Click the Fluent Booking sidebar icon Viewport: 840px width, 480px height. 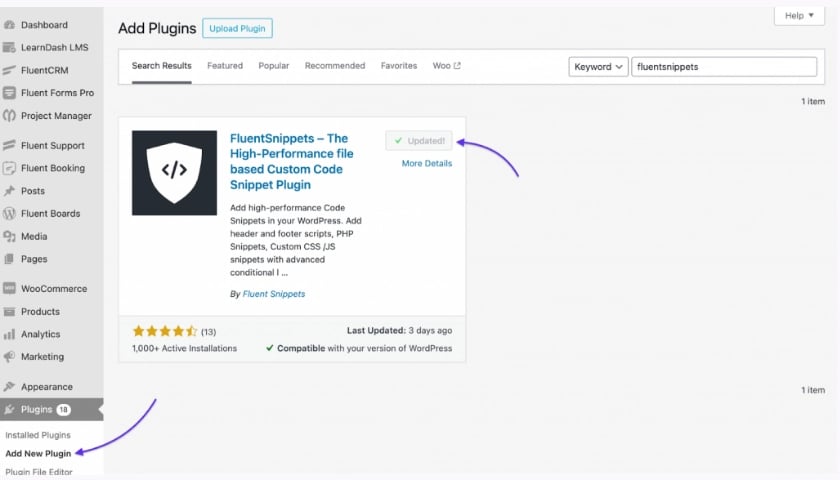pyautogui.click(x=9, y=168)
